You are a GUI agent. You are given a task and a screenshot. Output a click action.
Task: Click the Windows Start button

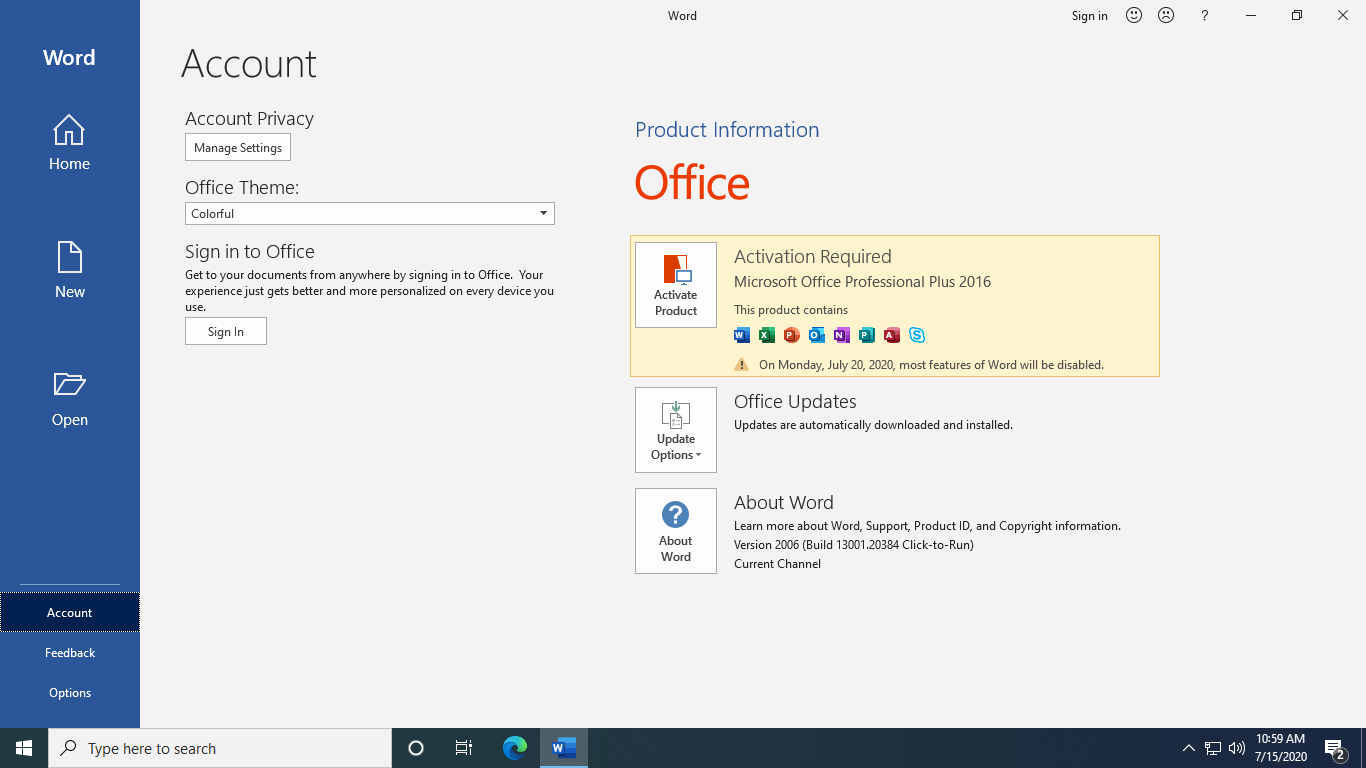click(24, 748)
